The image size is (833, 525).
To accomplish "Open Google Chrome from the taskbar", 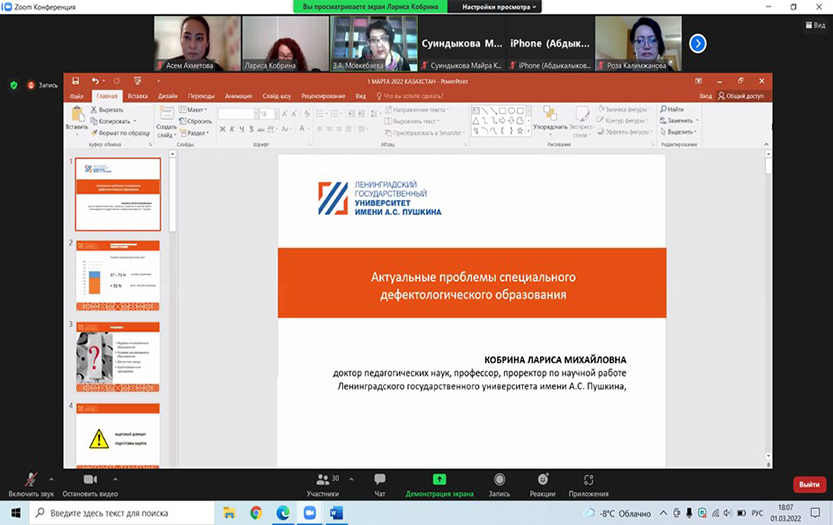I will 256,513.
